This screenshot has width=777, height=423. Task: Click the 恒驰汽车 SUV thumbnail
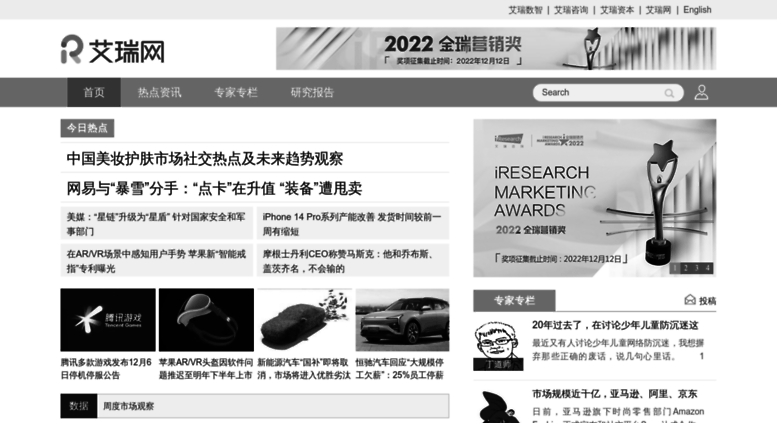click(402, 320)
